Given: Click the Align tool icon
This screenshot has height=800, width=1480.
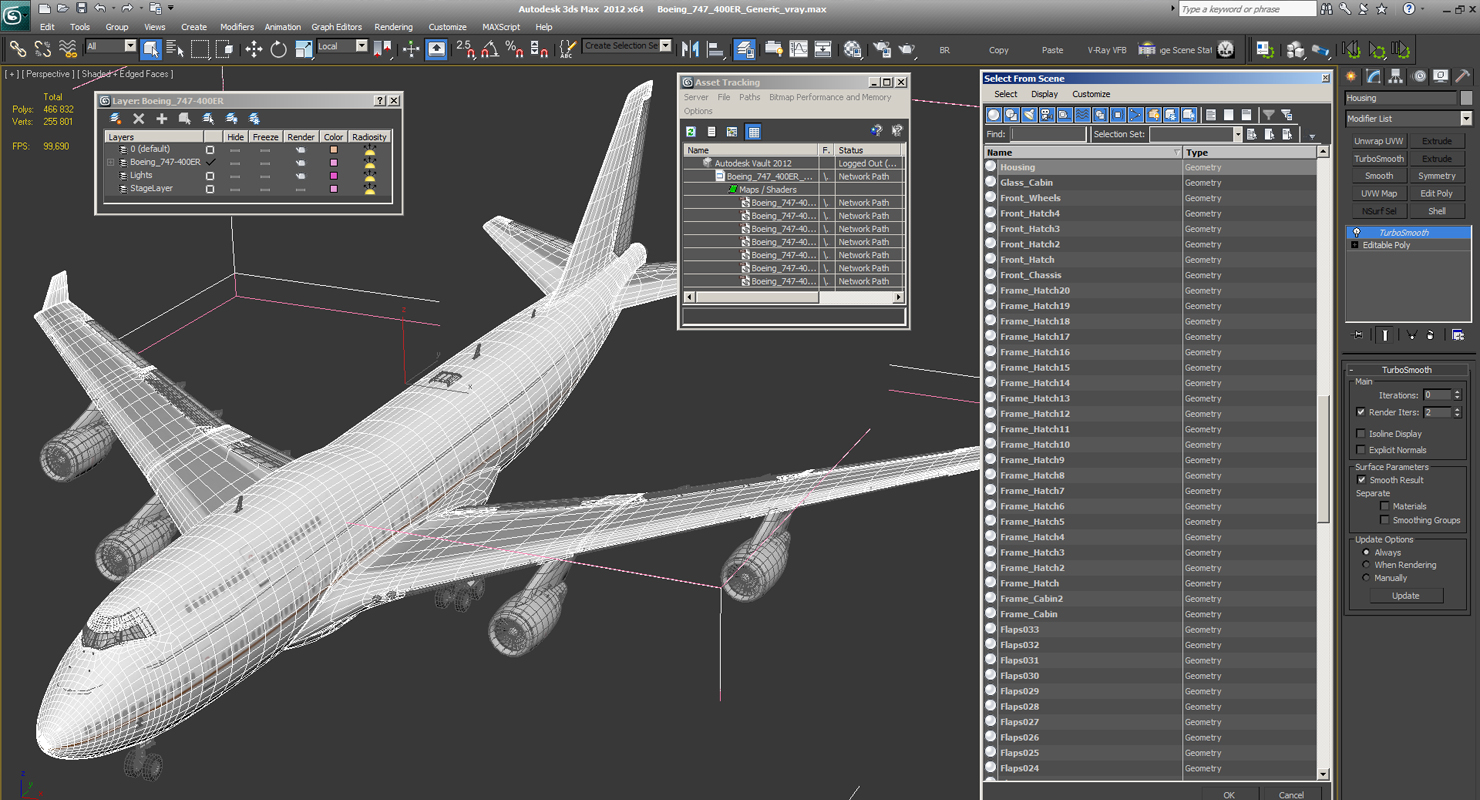Looking at the screenshot, I should pos(715,49).
